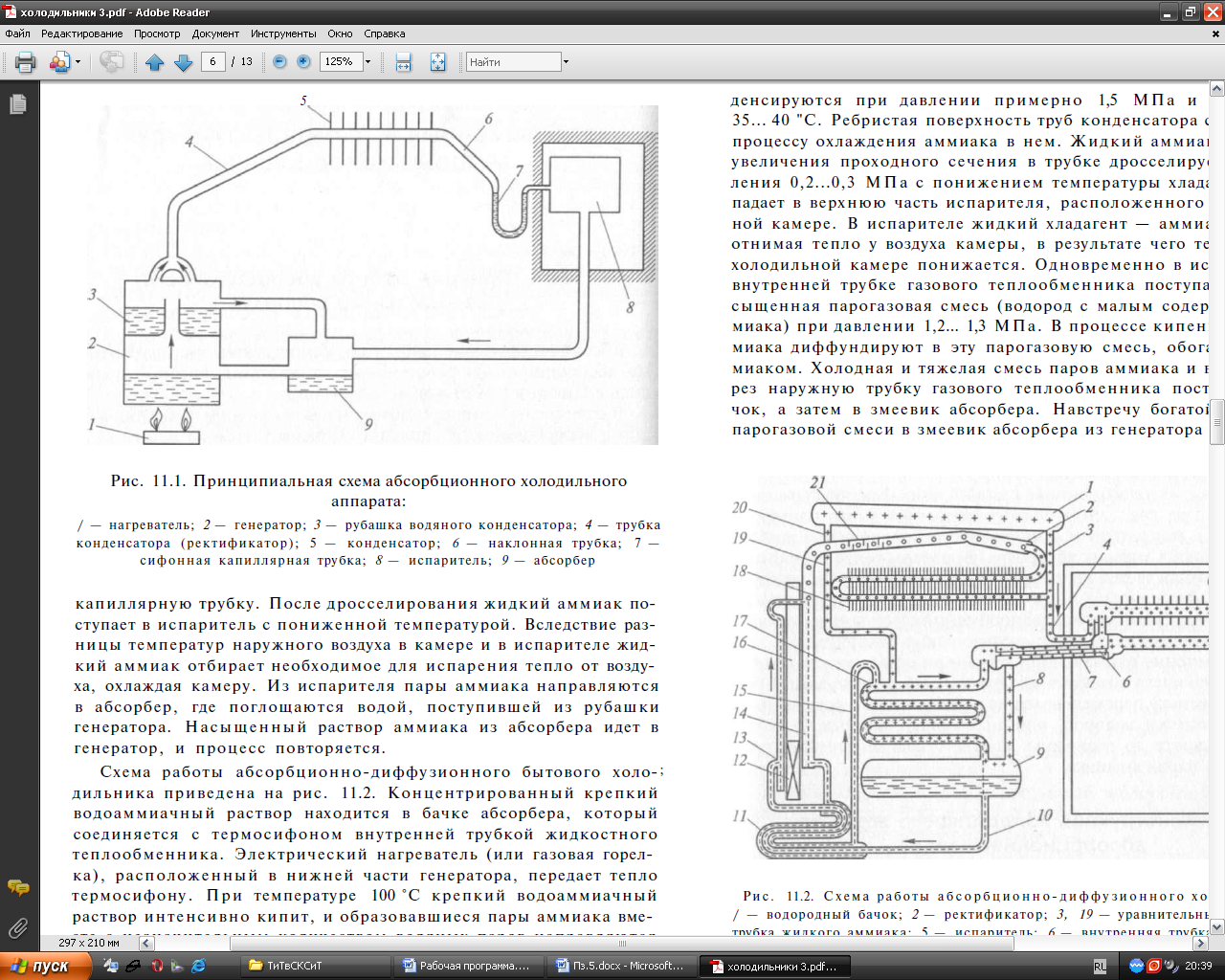Open the Документ menu
The width and height of the screenshot is (1225, 980).
[x=215, y=33]
